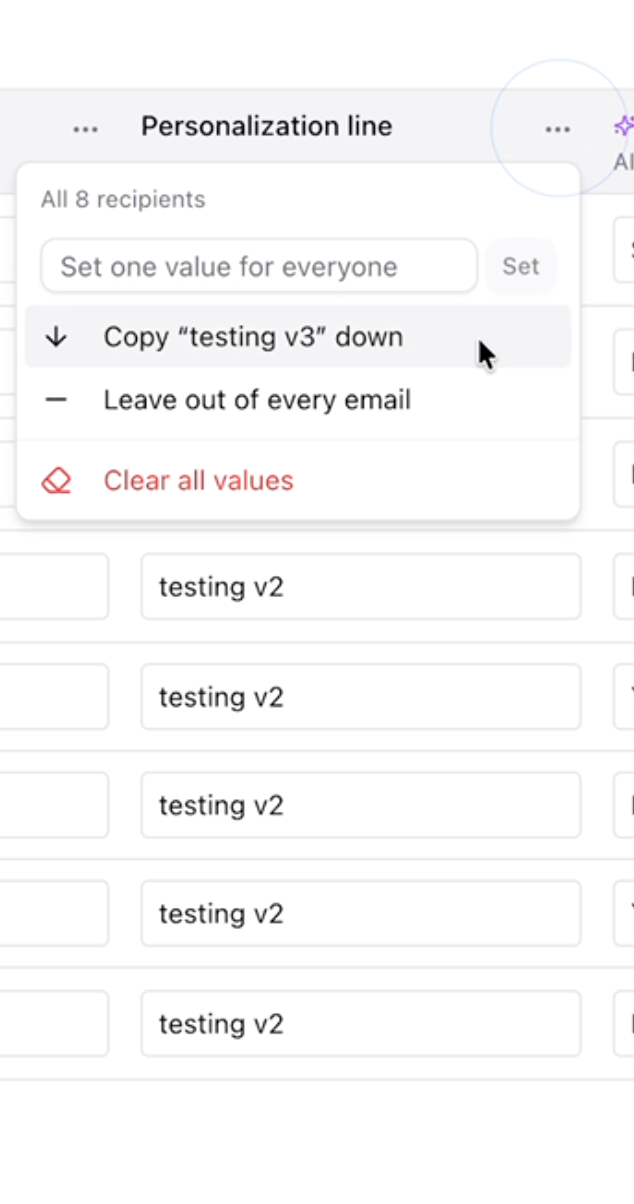The image size is (634, 1204).
Task: Click the Set button
Action: click(521, 266)
